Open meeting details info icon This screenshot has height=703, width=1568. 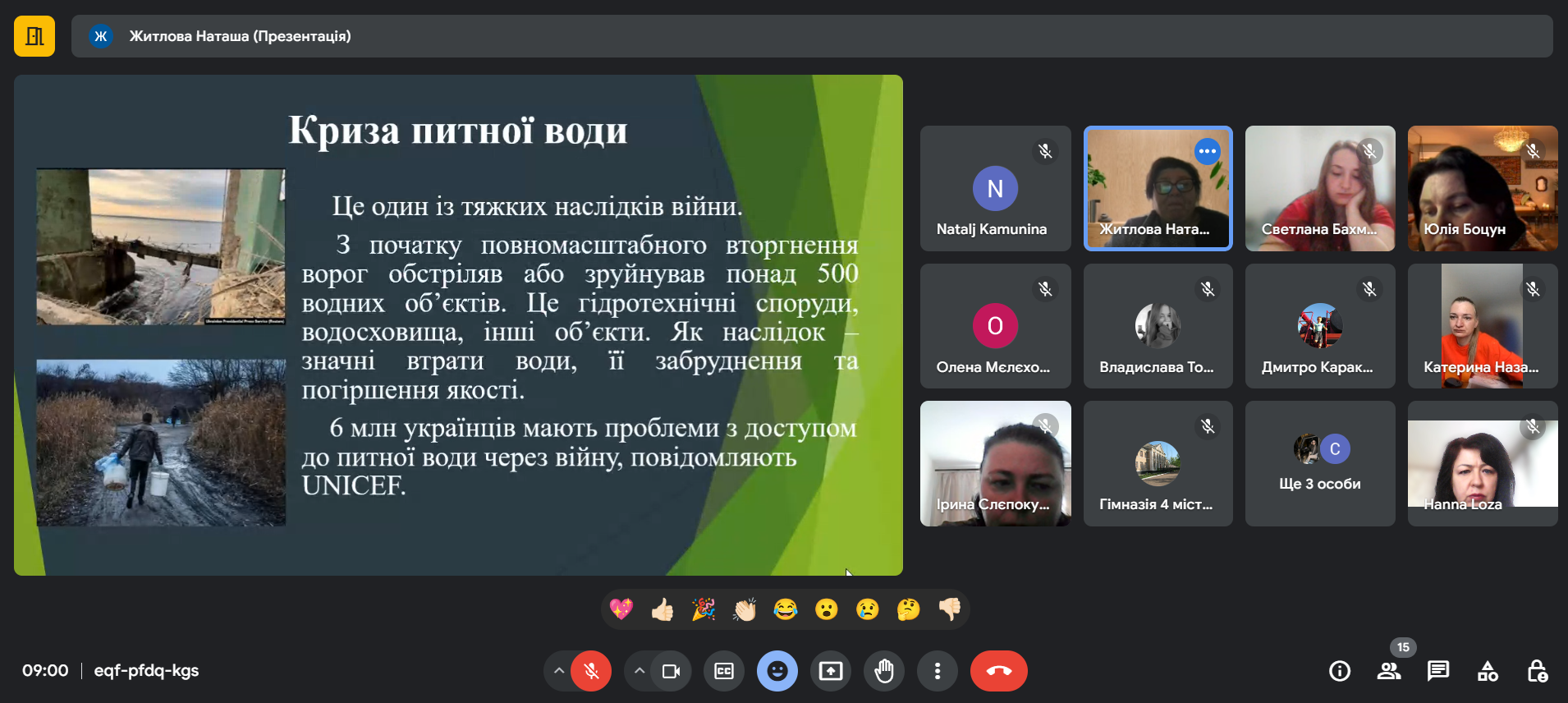(1339, 671)
